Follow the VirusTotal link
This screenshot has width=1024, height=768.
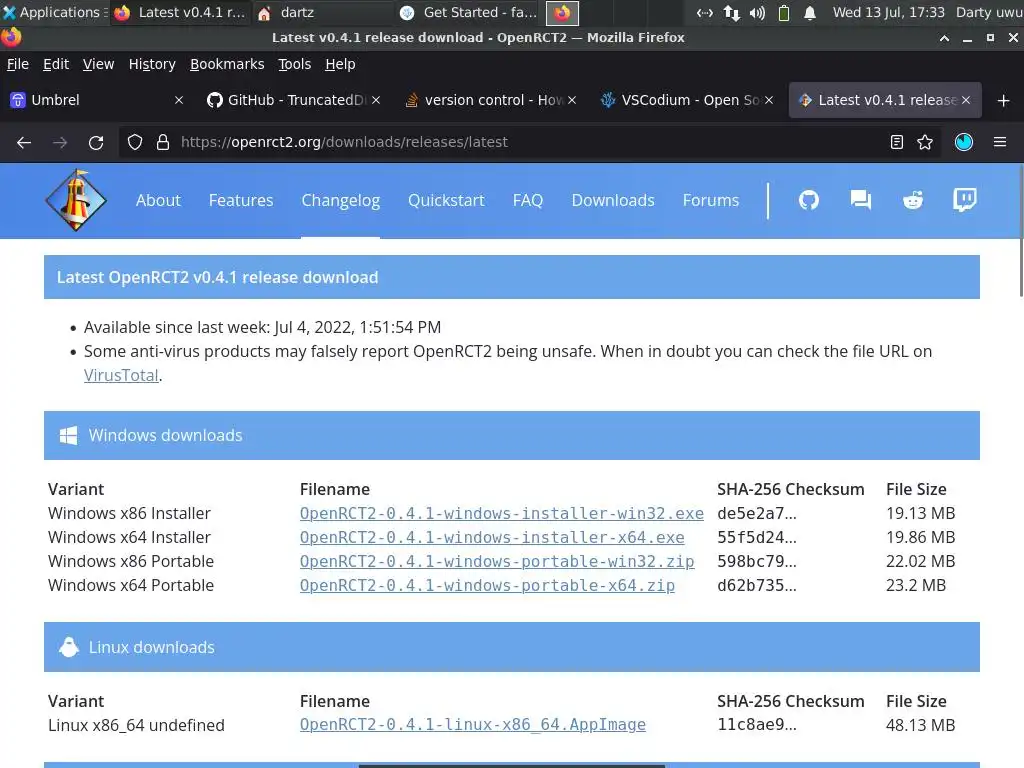[x=121, y=375]
